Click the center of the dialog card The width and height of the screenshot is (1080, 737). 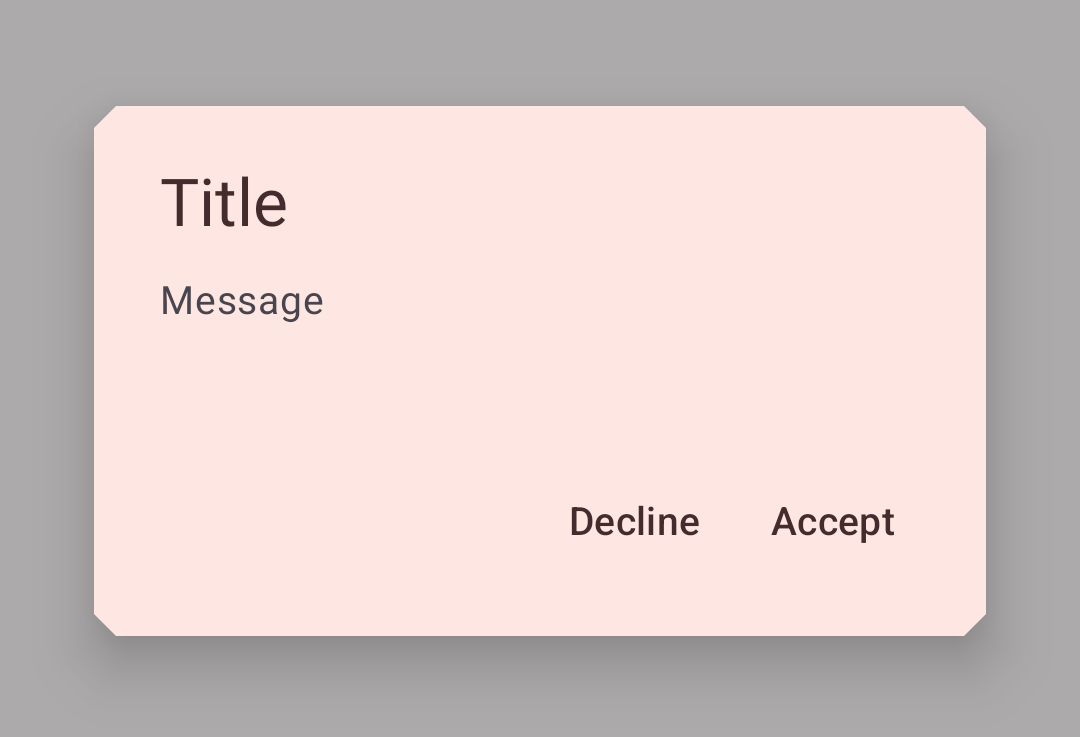[540, 368]
